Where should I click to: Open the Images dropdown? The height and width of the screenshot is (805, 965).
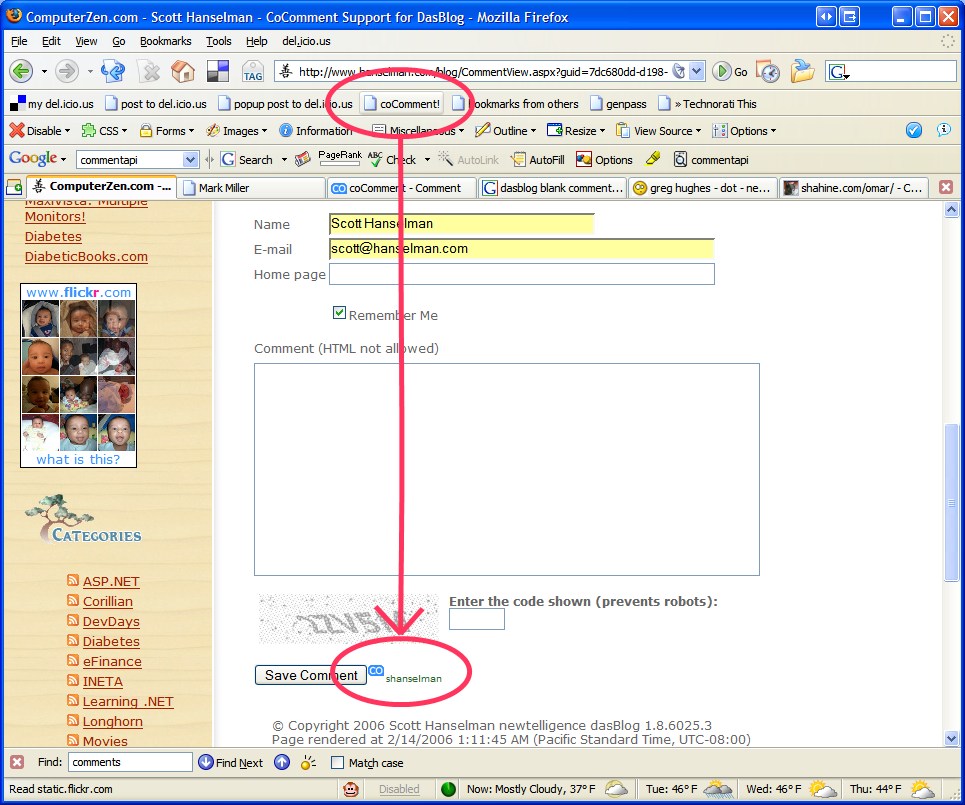[237, 130]
